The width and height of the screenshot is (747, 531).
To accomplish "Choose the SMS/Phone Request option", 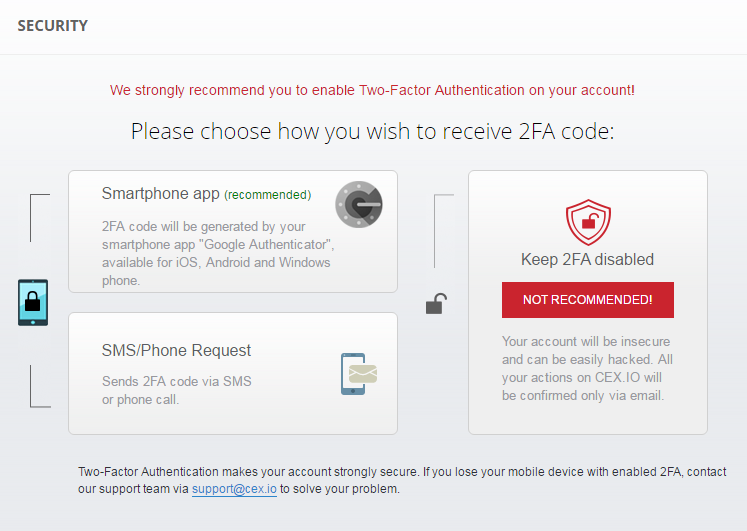I will coord(176,351).
